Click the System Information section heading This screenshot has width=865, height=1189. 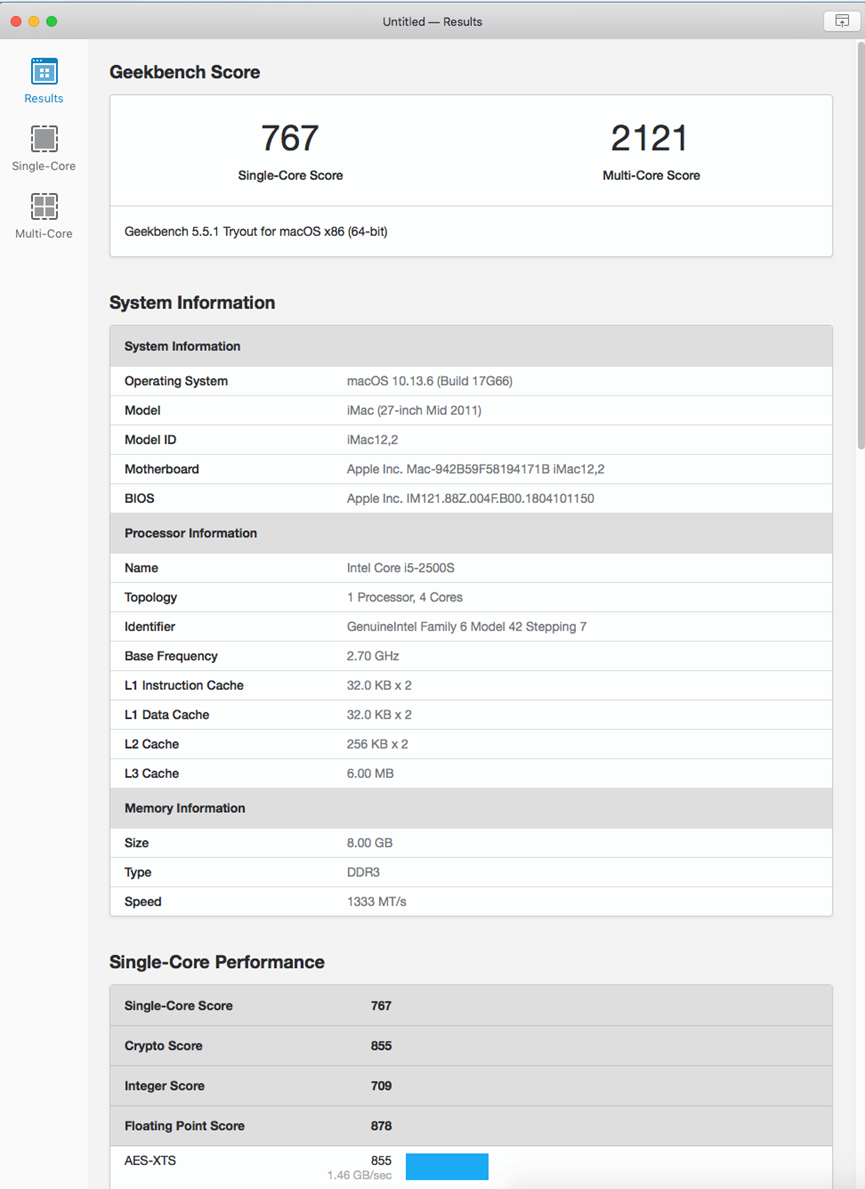(x=192, y=303)
